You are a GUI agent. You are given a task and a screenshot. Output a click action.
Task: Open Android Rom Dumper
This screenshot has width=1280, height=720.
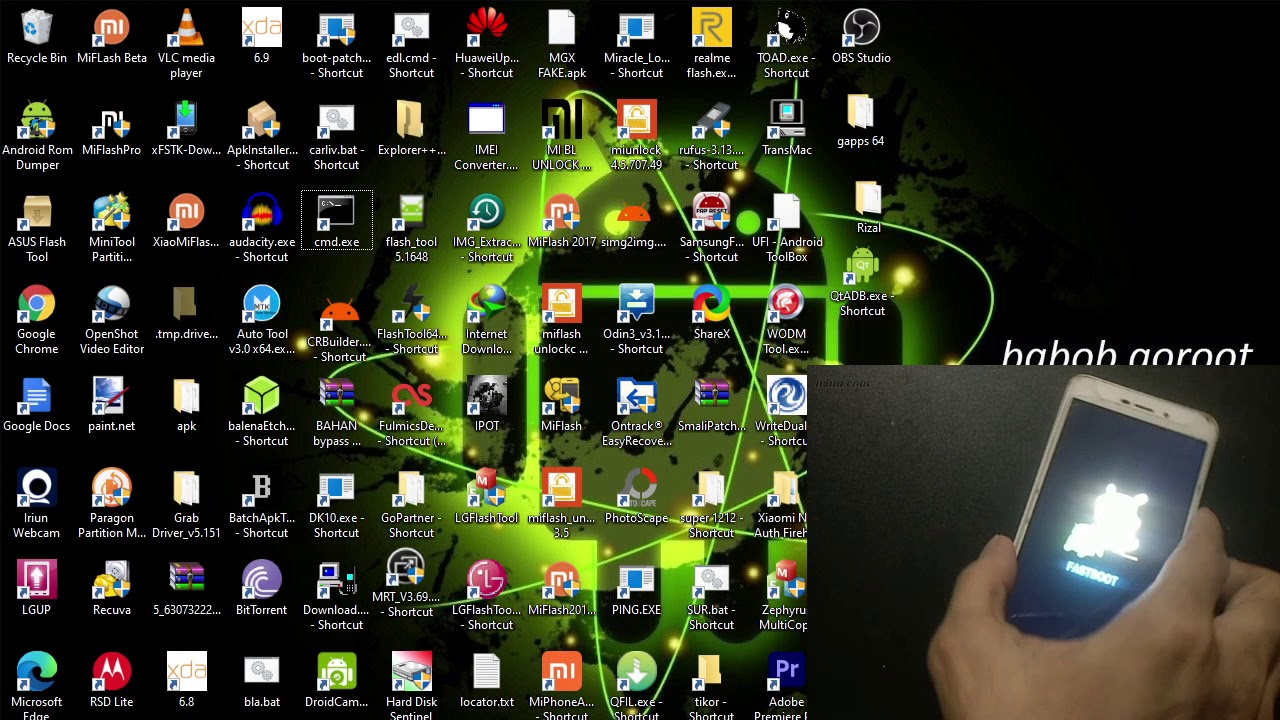click(x=37, y=121)
